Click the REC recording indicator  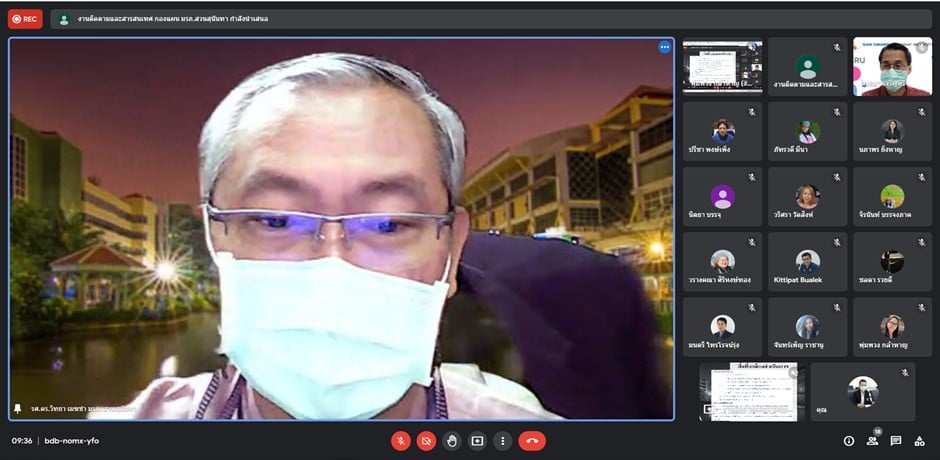(25, 18)
